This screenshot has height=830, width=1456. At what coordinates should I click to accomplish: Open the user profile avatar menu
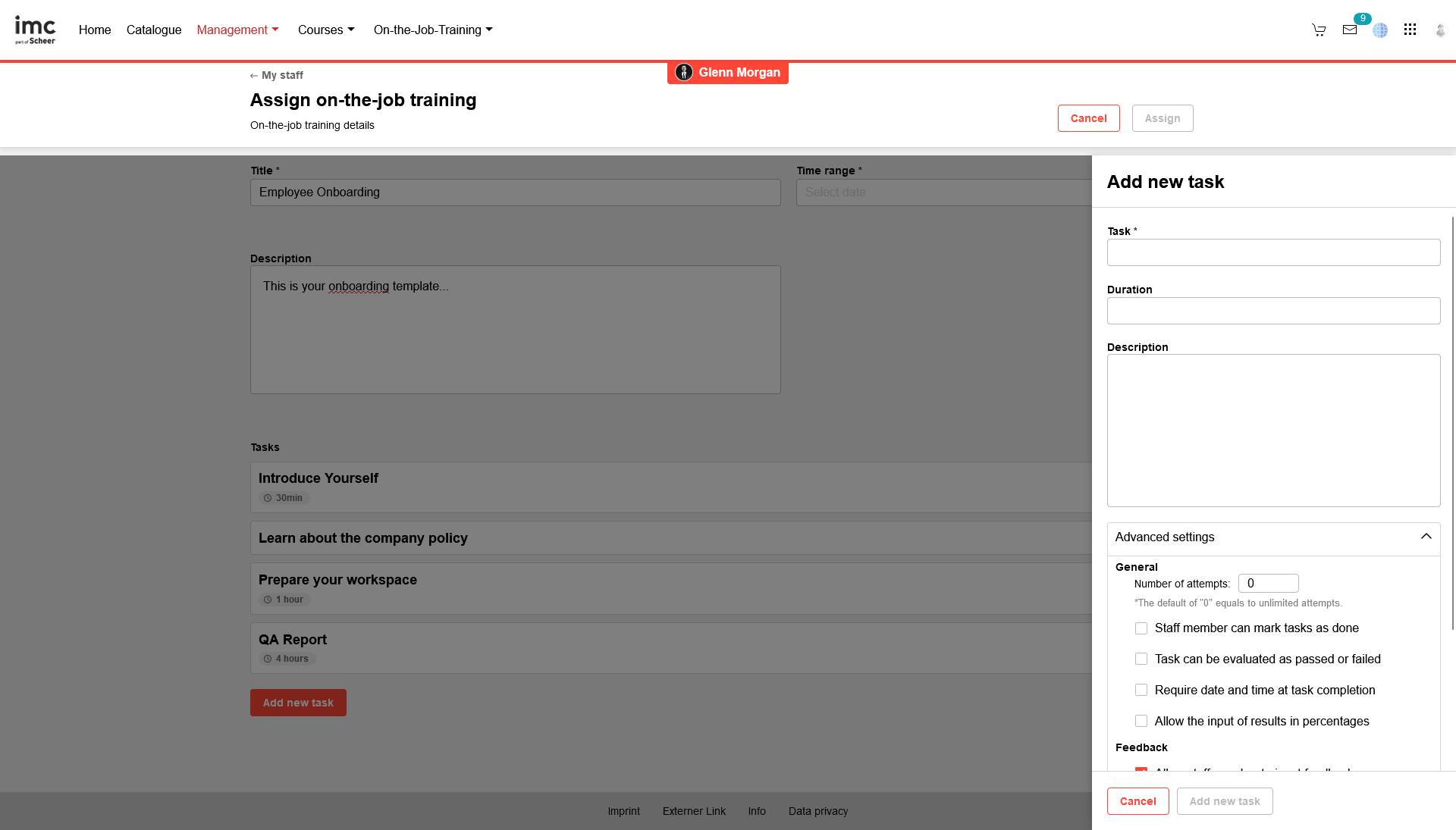[1440, 30]
